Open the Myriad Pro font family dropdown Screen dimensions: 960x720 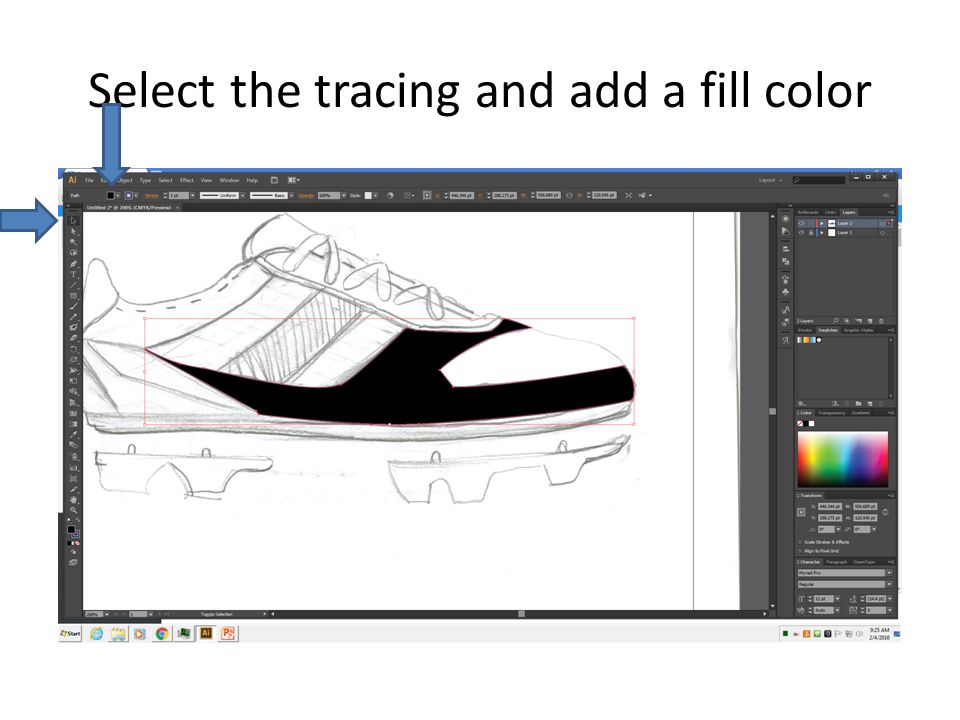point(889,572)
